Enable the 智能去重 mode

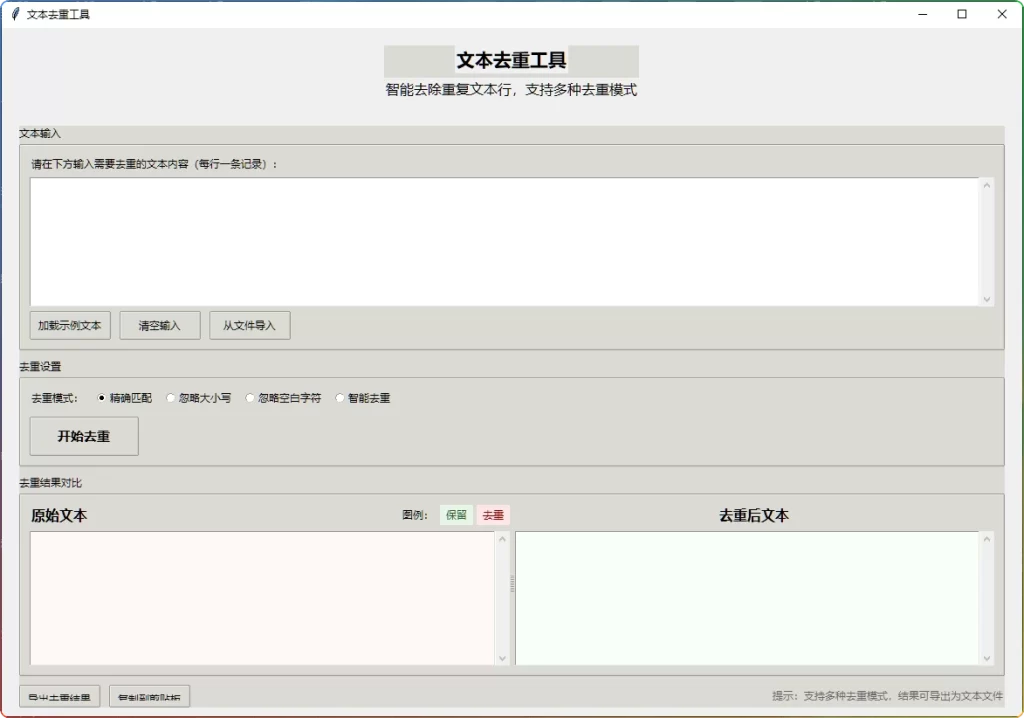point(340,398)
